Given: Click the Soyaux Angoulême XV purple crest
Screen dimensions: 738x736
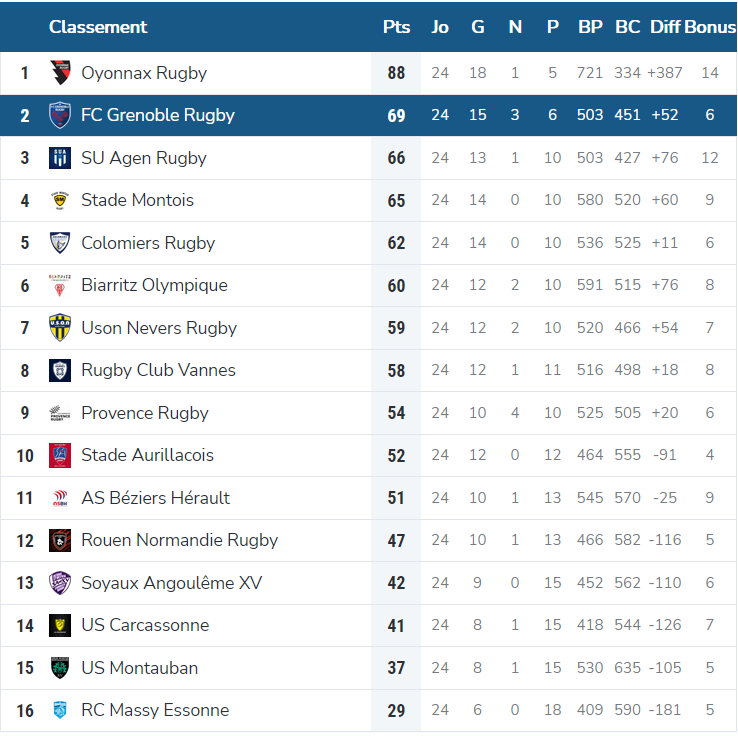Looking at the screenshot, I should tap(60, 583).
